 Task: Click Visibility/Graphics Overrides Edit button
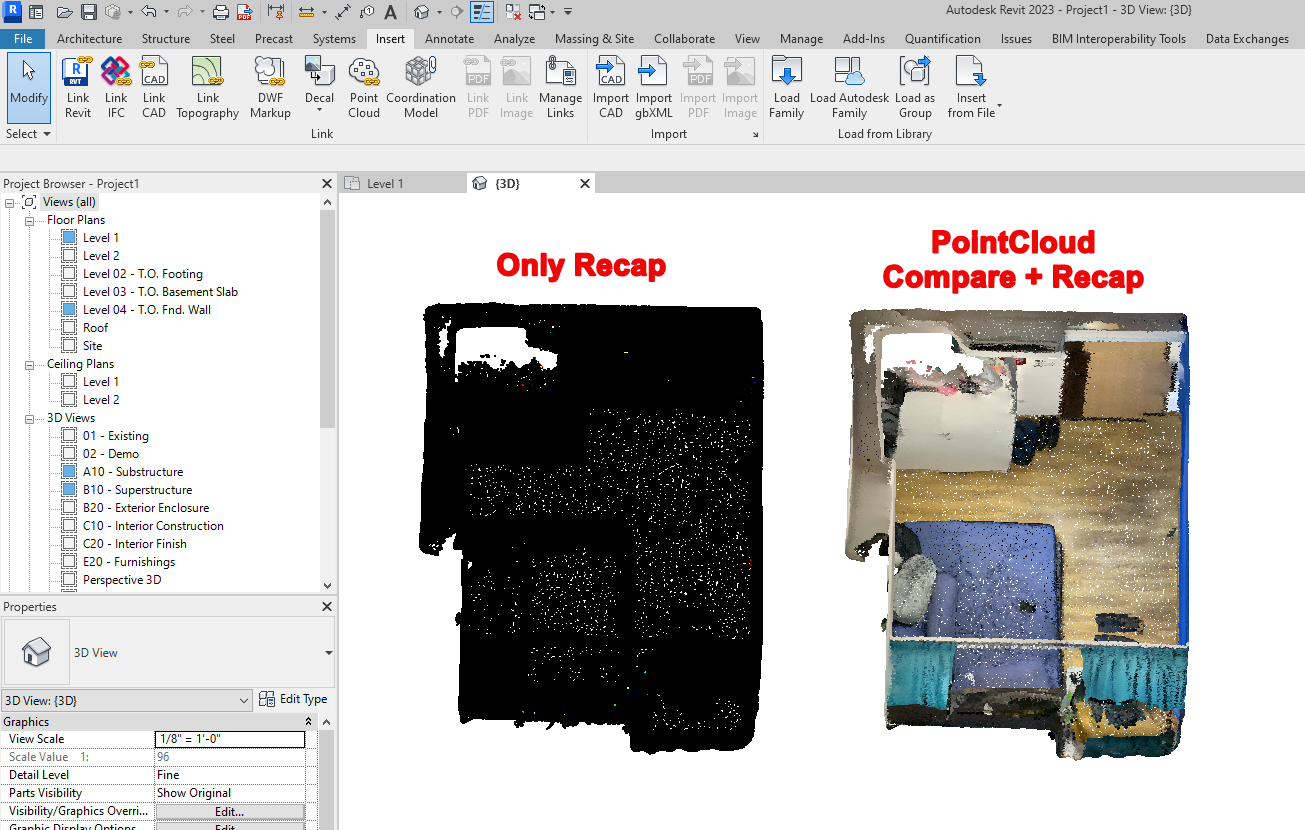coord(229,811)
